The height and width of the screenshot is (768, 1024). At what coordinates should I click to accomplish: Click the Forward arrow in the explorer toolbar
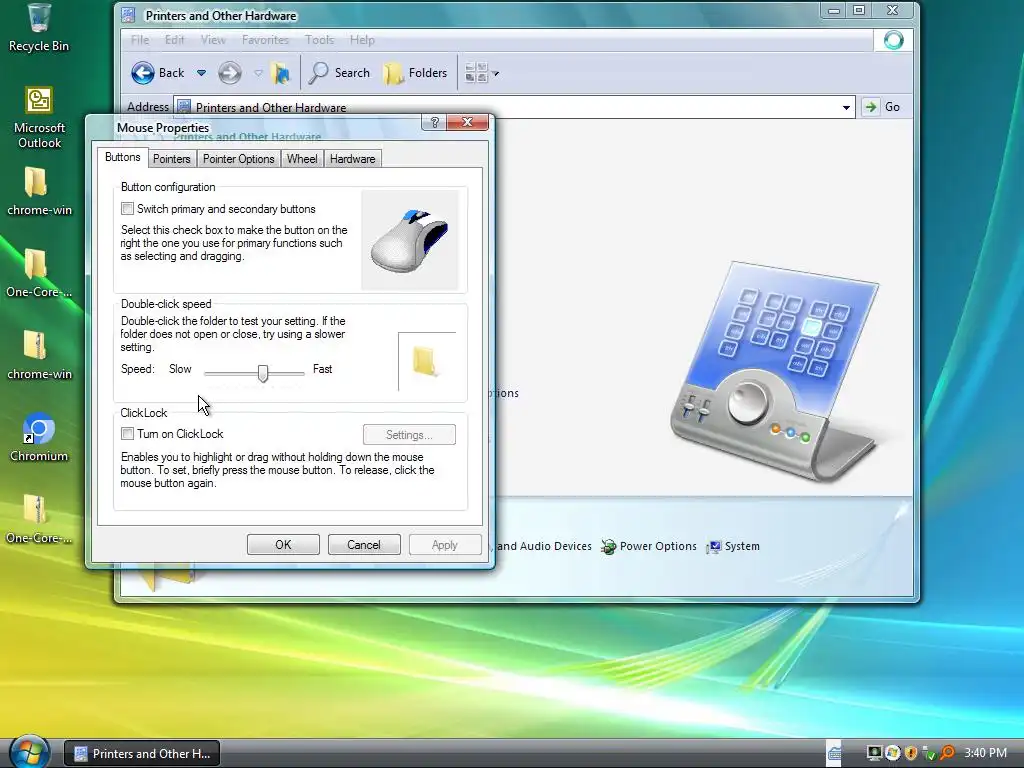[229, 73]
